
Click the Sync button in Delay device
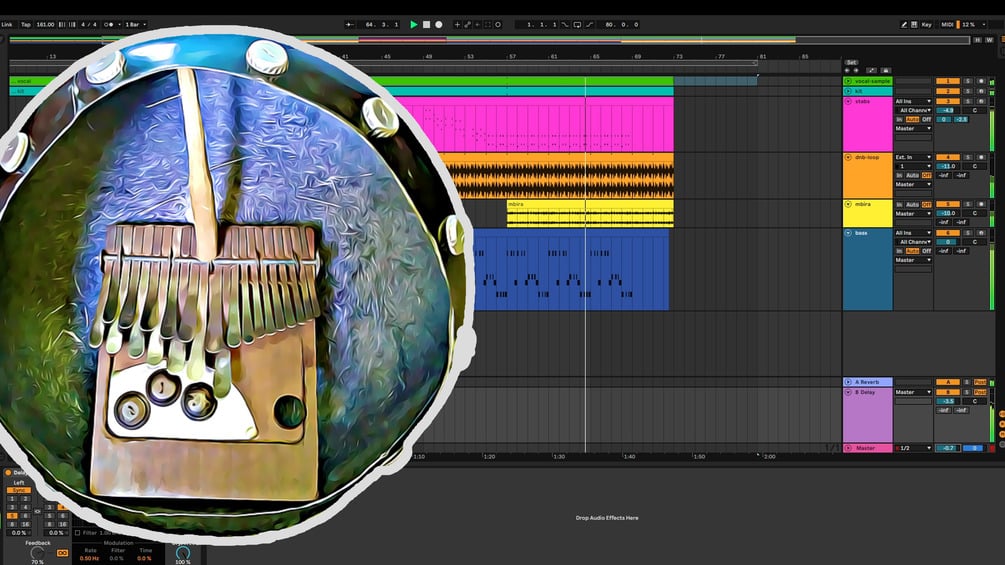click(x=19, y=490)
